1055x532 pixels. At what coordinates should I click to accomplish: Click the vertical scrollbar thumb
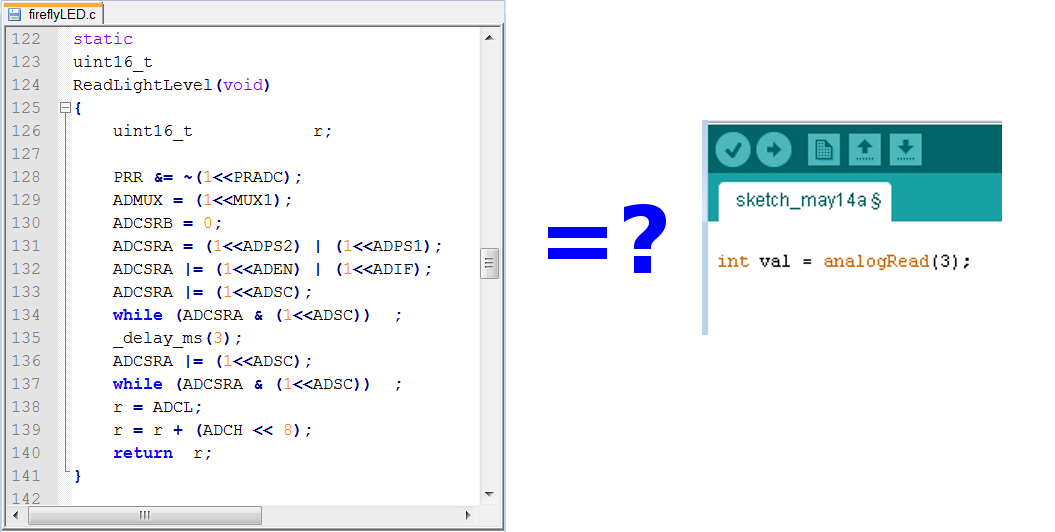tap(489, 264)
